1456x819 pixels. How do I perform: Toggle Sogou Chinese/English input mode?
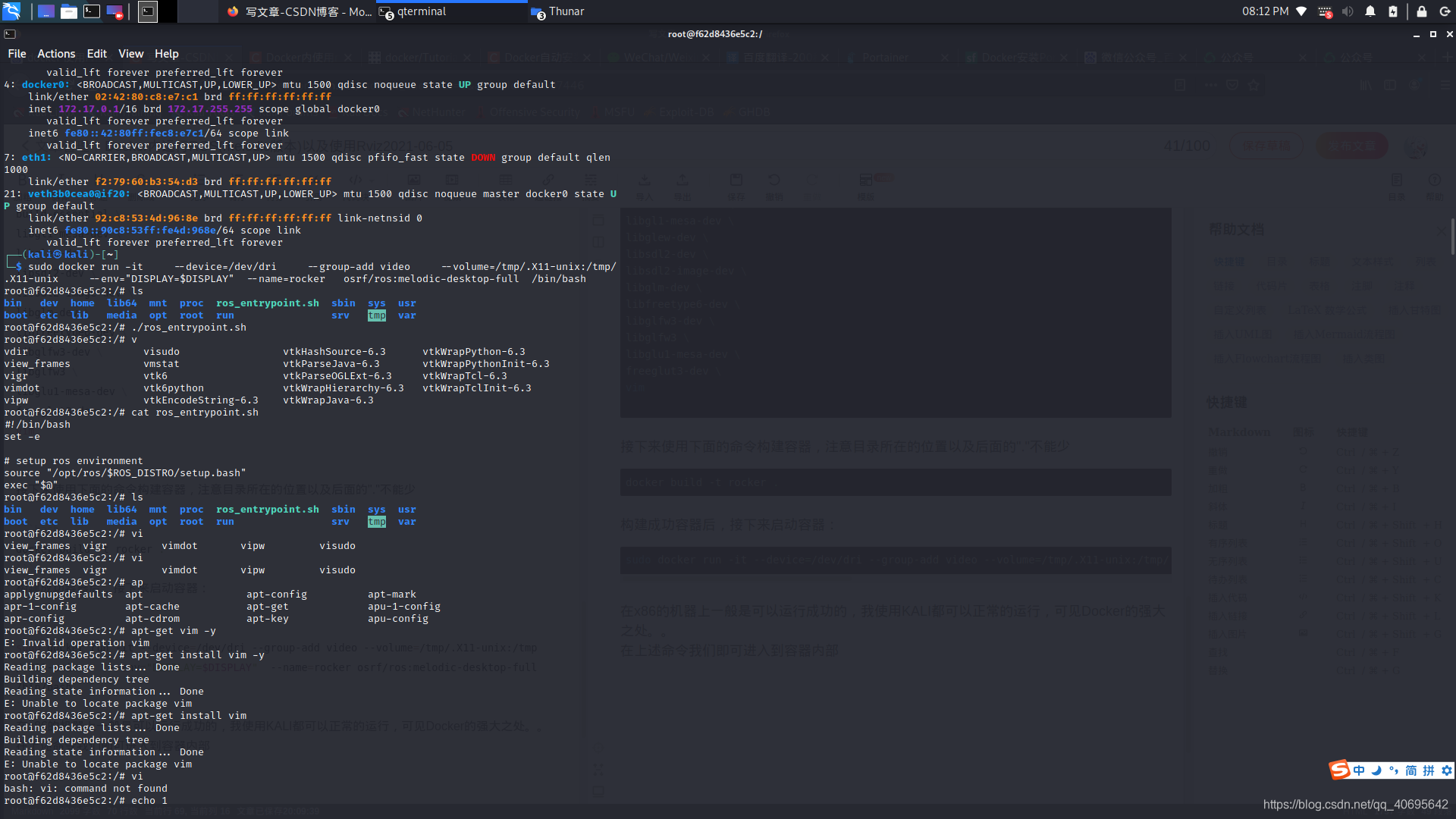pos(1359,770)
